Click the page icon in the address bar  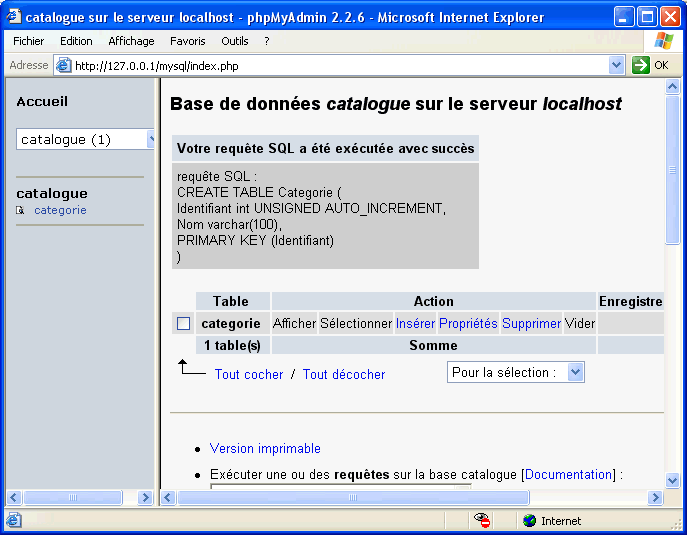click(x=64, y=66)
